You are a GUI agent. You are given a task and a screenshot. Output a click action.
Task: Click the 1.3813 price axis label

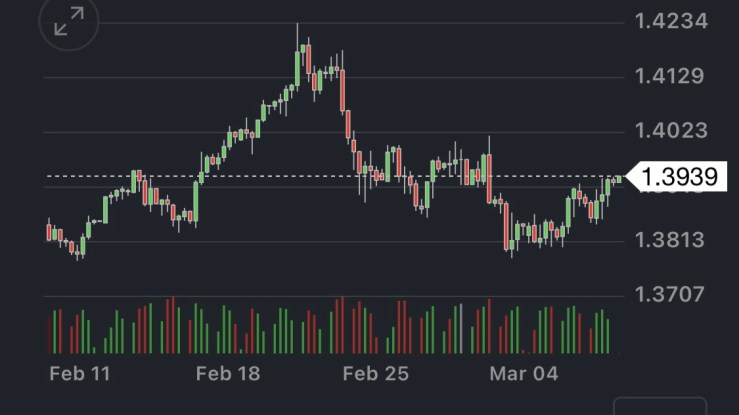pyautogui.click(x=671, y=240)
